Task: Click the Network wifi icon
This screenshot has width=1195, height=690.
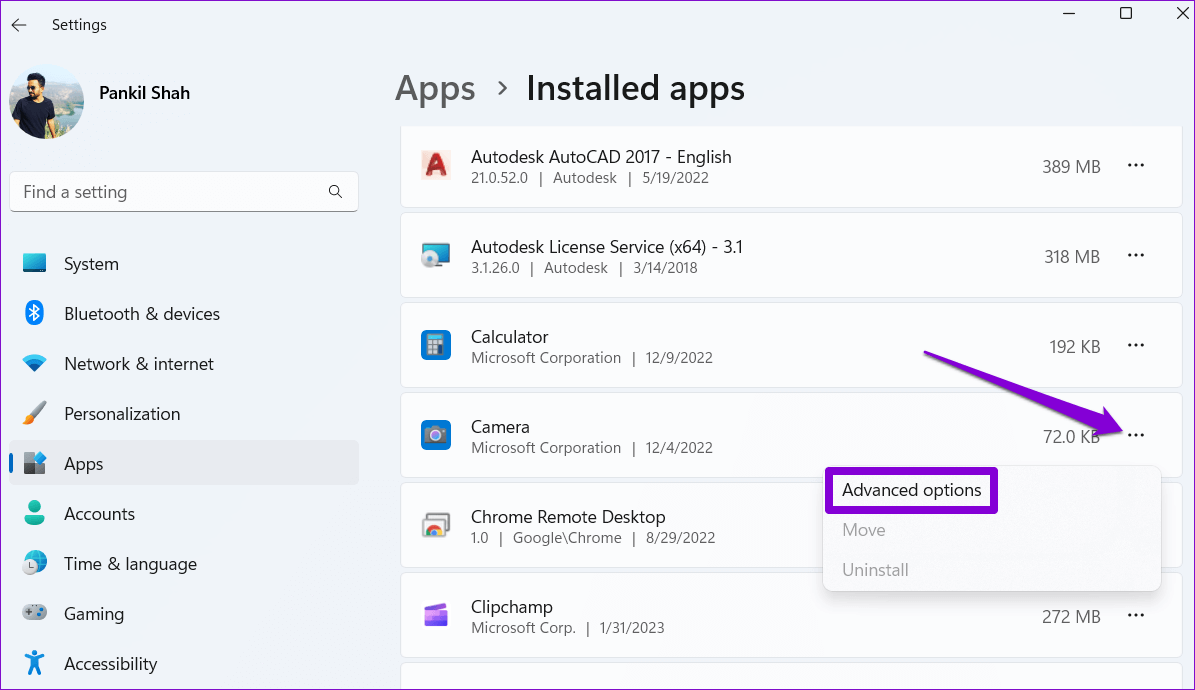Action: [34, 363]
